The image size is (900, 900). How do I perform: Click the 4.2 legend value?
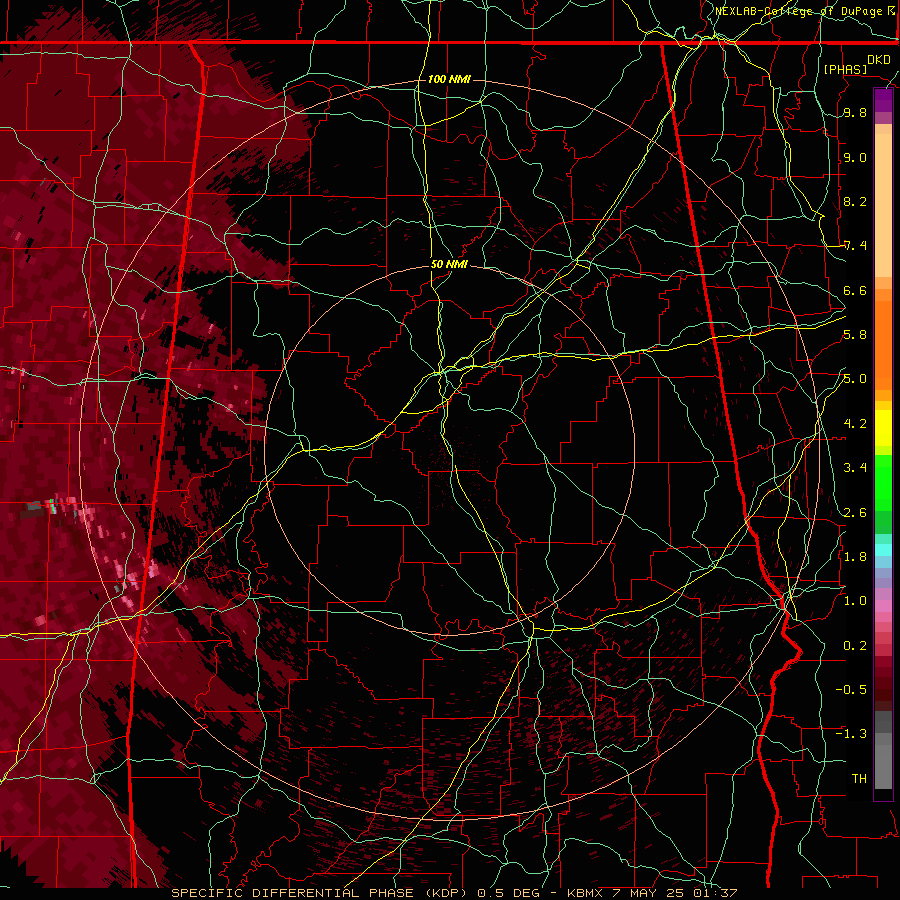(x=855, y=424)
